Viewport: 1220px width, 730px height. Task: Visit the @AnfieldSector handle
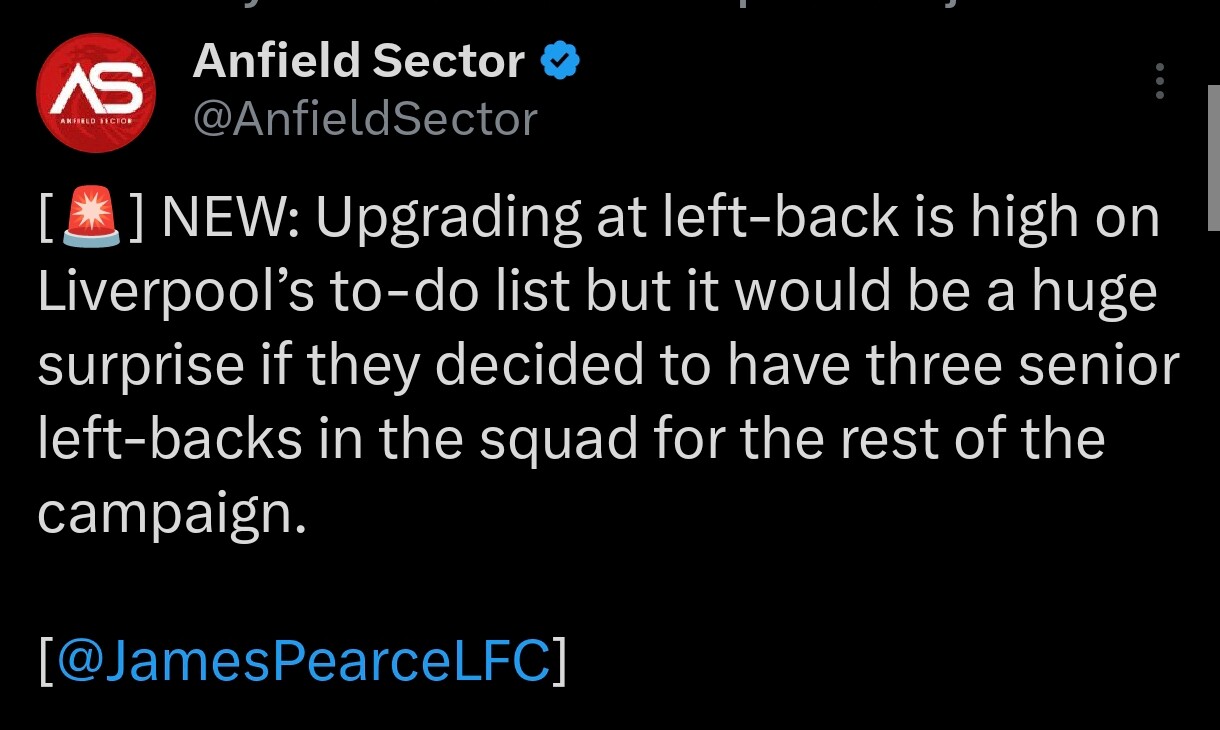click(365, 119)
